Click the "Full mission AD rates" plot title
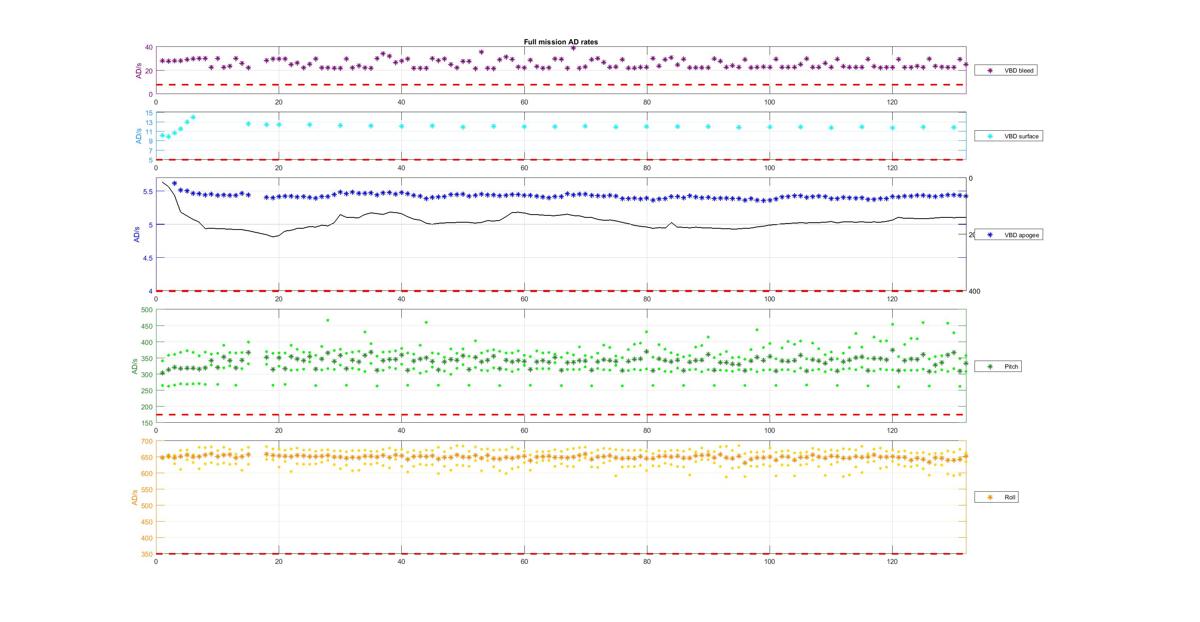 pos(561,42)
